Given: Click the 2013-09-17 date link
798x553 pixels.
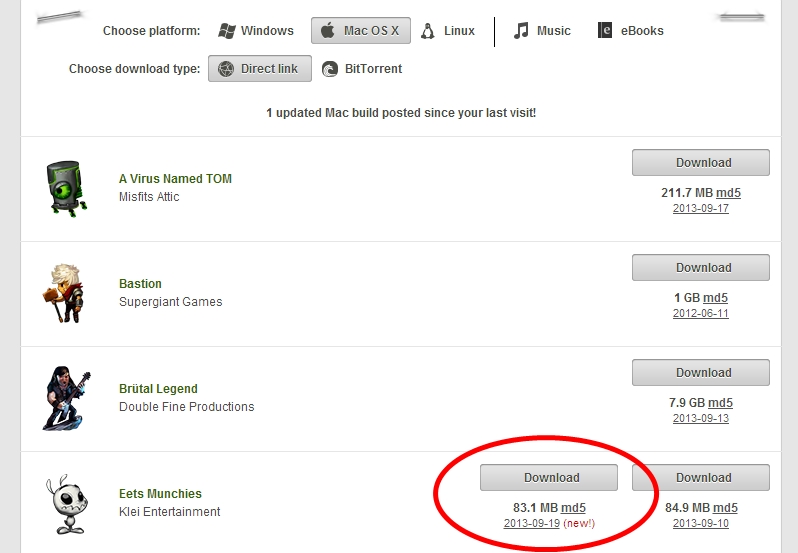Looking at the screenshot, I should pos(701,208).
